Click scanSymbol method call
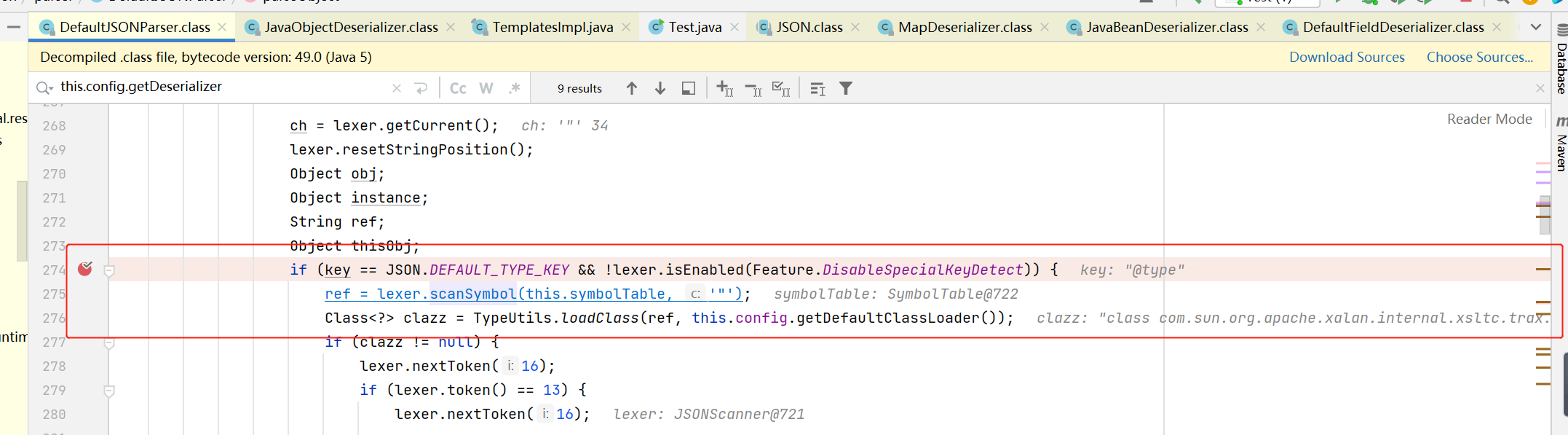This screenshot has width=1568, height=435. [473, 294]
